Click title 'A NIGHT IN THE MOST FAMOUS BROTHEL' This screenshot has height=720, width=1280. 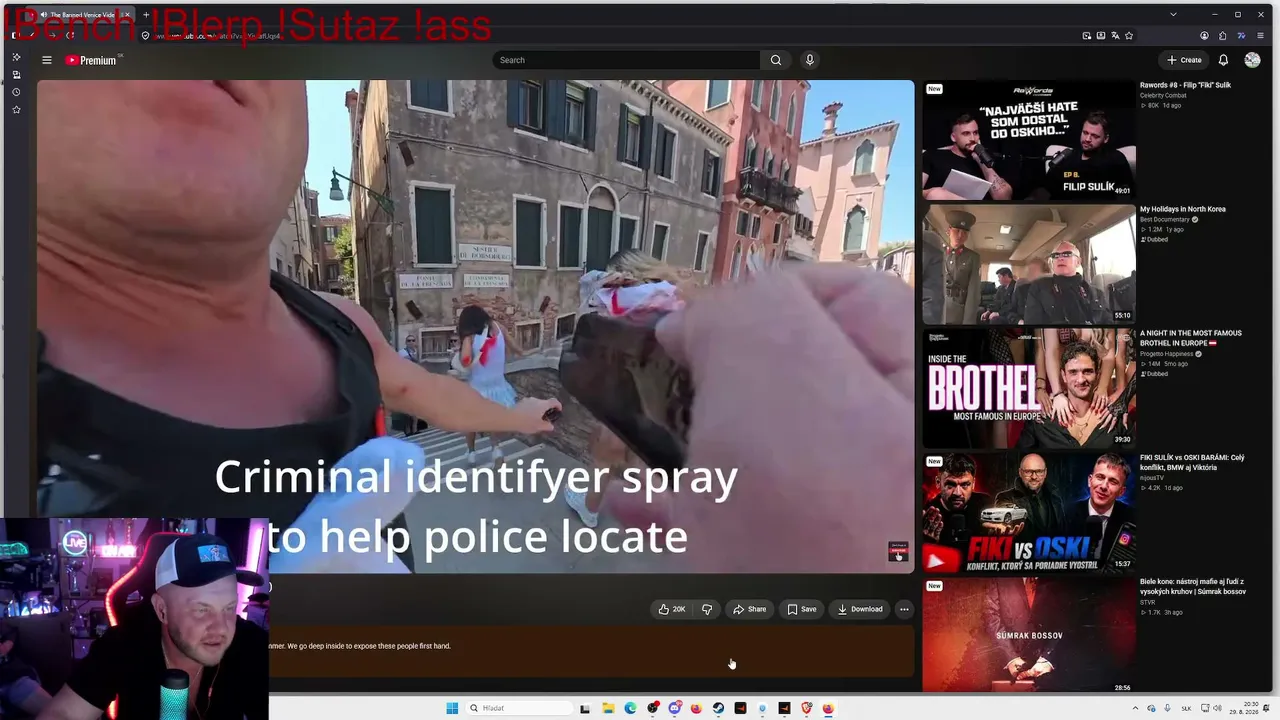(1191, 338)
